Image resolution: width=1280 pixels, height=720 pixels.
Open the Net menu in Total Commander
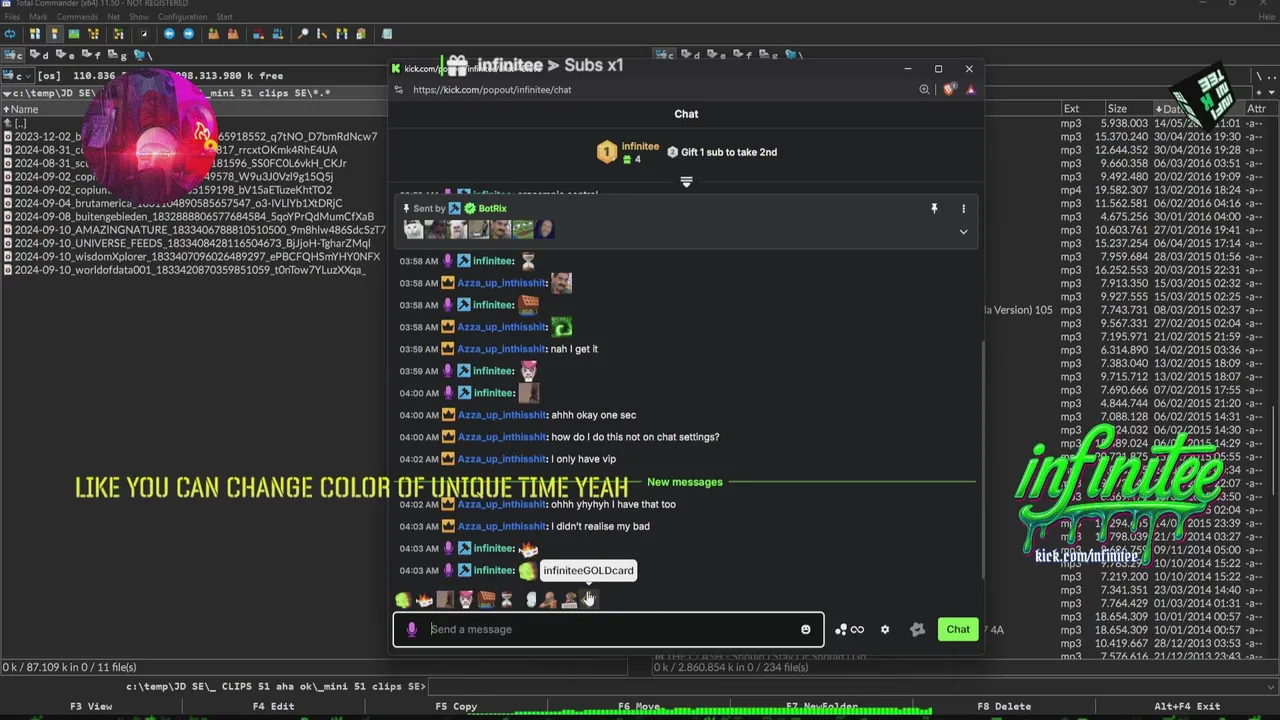pyautogui.click(x=113, y=17)
